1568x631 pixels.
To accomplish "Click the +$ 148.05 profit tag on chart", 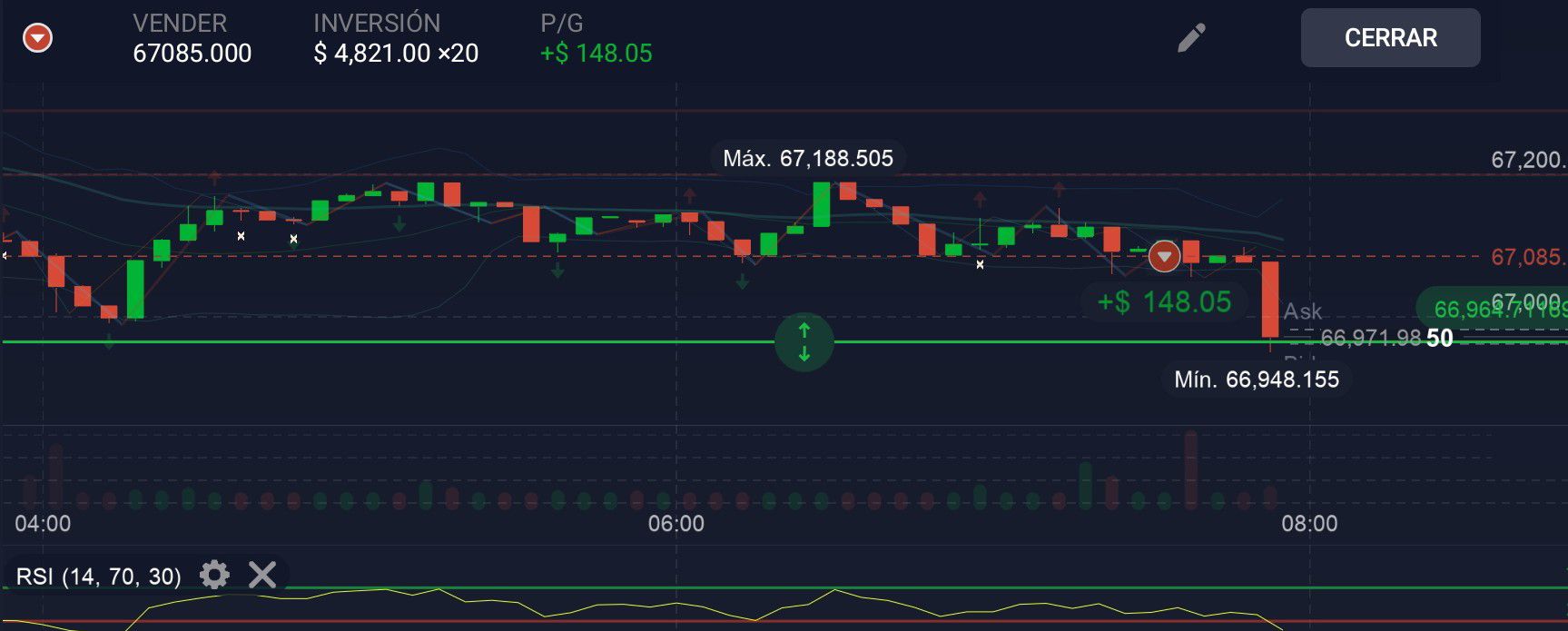I will click(x=1164, y=301).
